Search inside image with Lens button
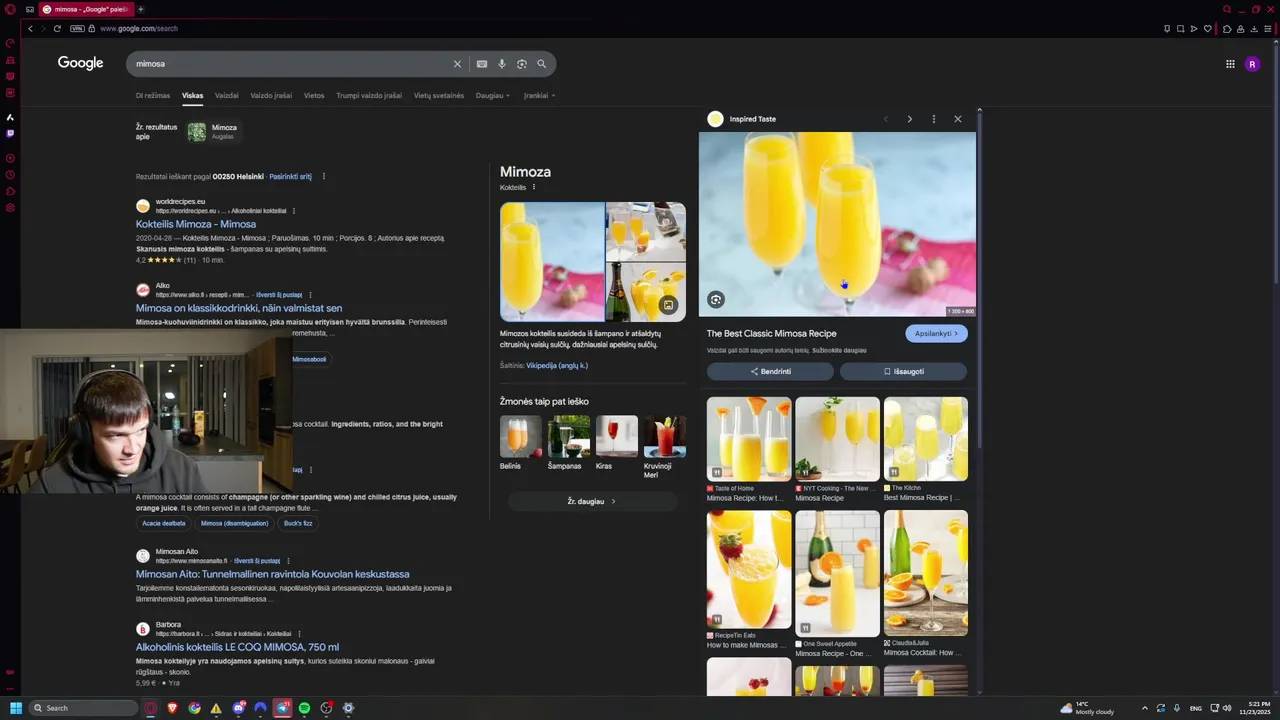This screenshot has width=1280, height=720. (716, 299)
